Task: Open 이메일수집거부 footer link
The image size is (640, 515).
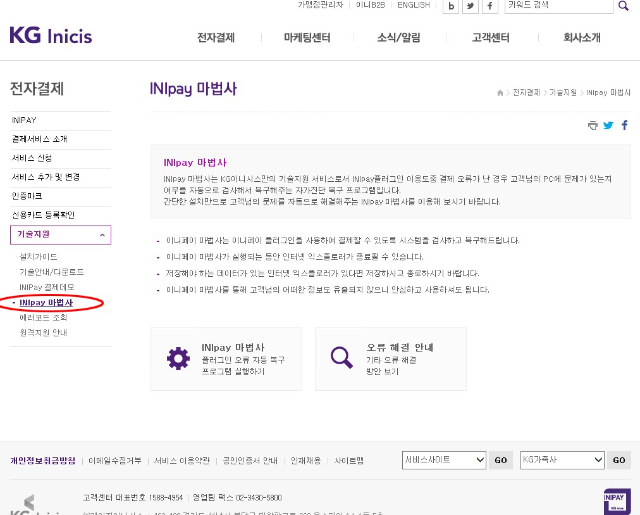Action: pos(115,461)
